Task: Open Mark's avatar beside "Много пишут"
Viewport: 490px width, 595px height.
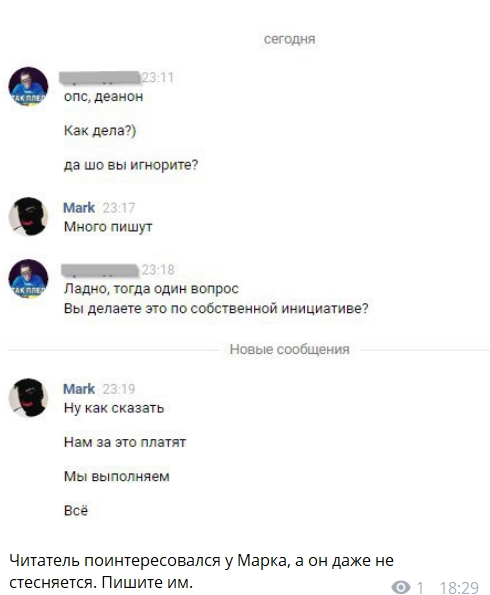Action: point(28,217)
